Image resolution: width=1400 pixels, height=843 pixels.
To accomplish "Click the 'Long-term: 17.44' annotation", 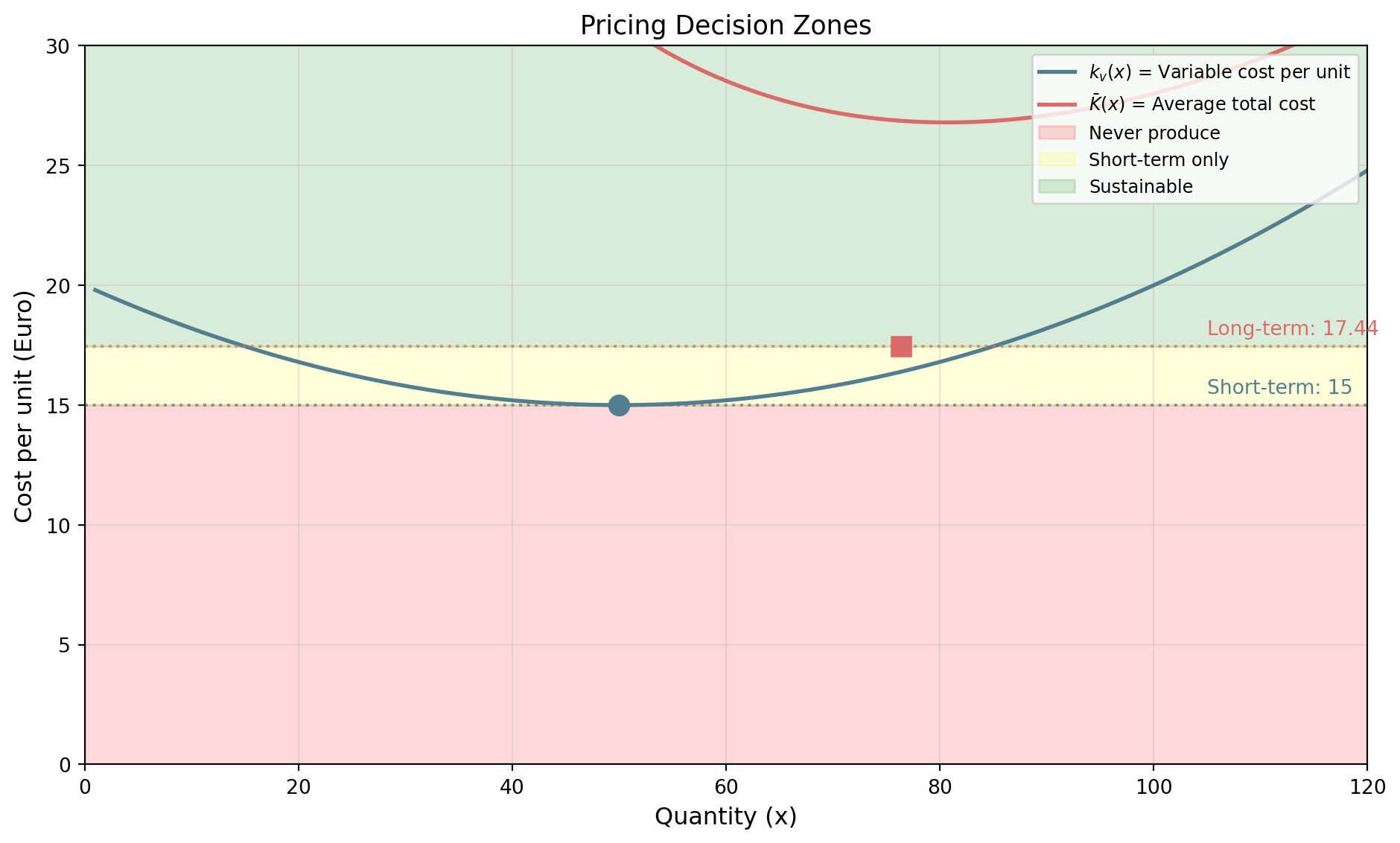I will [x=1292, y=328].
